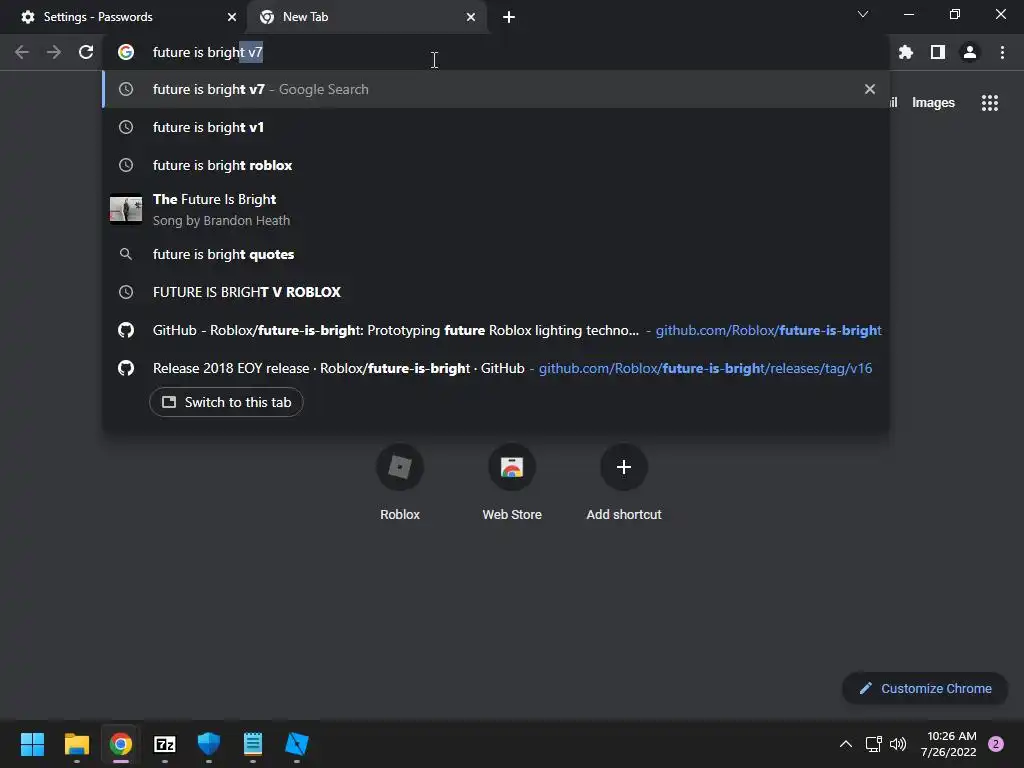Open the Windows Start menu
Screen dimensions: 1024x768
(32, 744)
